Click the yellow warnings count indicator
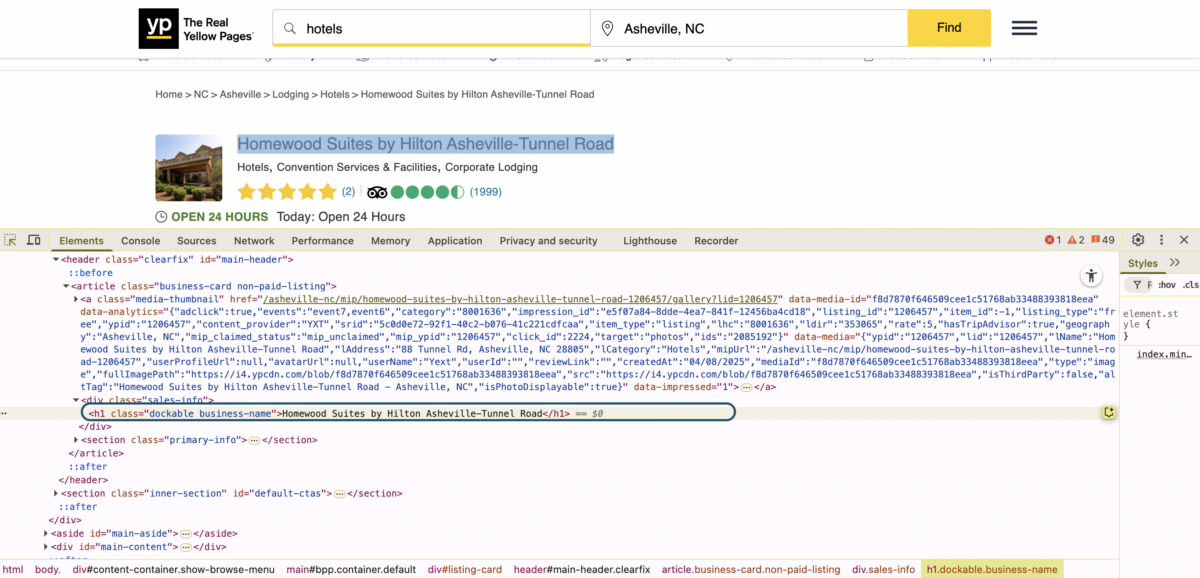This screenshot has width=1200, height=578. click(1076, 240)
